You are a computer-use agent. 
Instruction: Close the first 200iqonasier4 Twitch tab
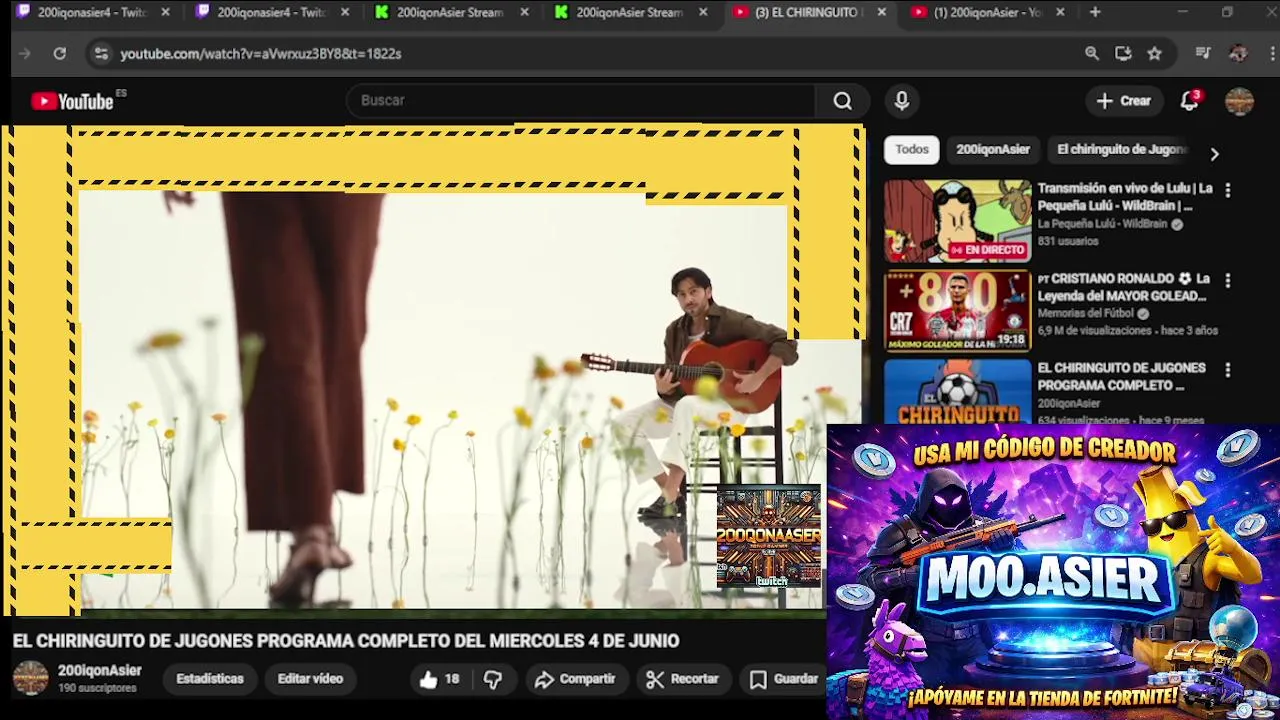pyautogui.click(x=166, y=12)
